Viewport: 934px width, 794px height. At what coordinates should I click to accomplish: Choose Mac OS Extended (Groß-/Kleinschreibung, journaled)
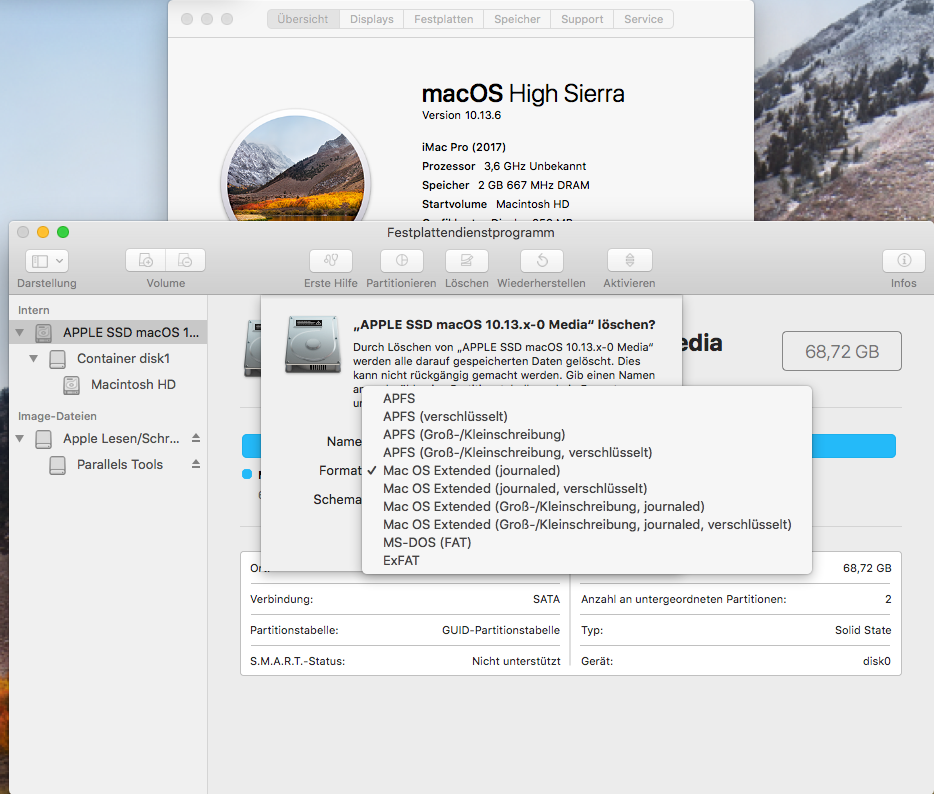[587, 506]
